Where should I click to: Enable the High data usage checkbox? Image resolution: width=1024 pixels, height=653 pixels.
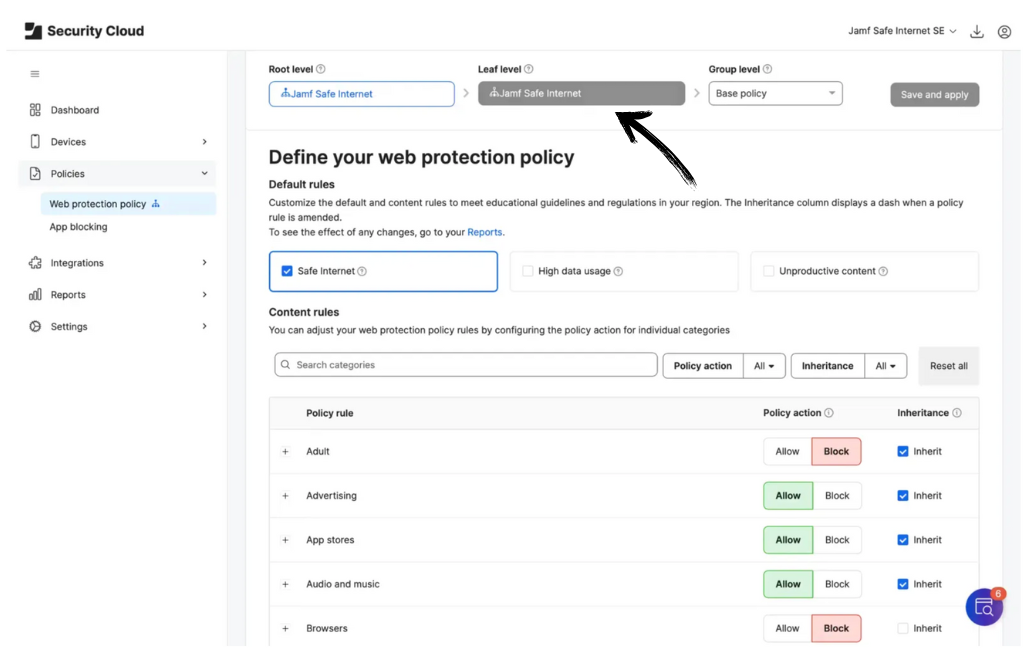pyautogui.click(x=527, y=270)
